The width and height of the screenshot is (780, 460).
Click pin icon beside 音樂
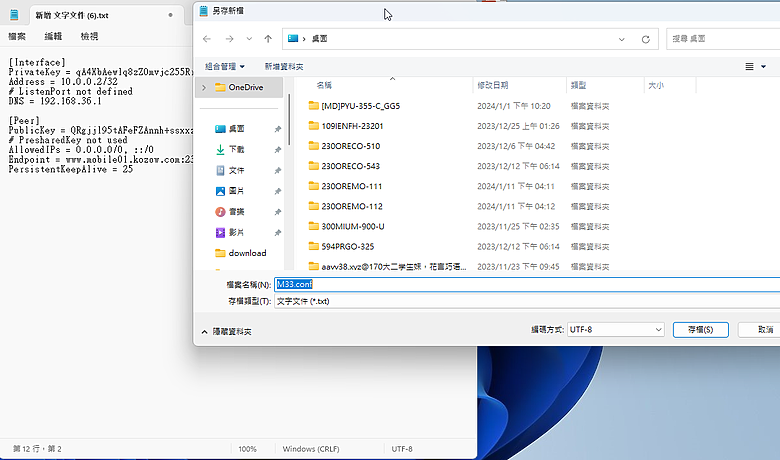(278, 212)
